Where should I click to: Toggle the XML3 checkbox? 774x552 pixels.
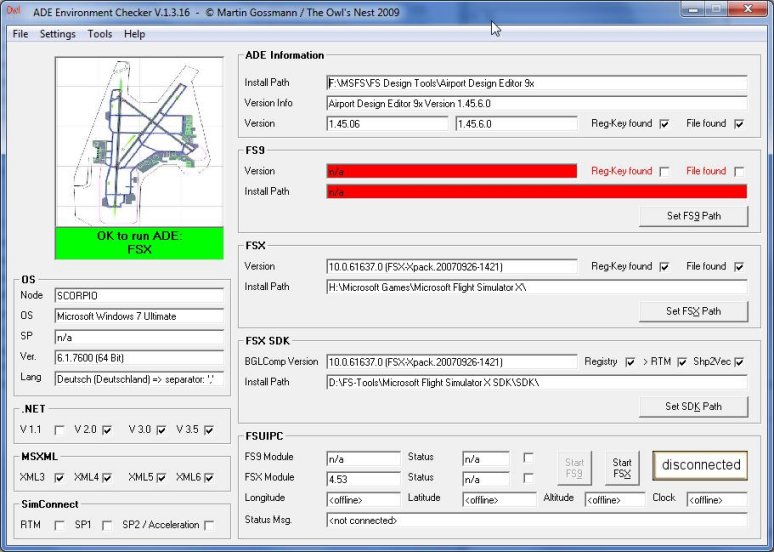59,477
